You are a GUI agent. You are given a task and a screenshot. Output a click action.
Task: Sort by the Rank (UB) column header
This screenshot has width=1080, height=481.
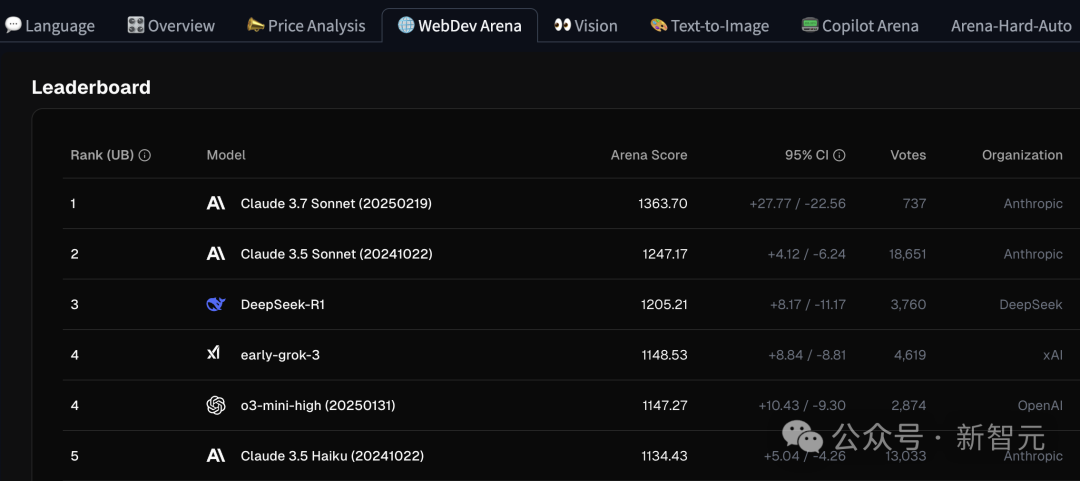102,156
